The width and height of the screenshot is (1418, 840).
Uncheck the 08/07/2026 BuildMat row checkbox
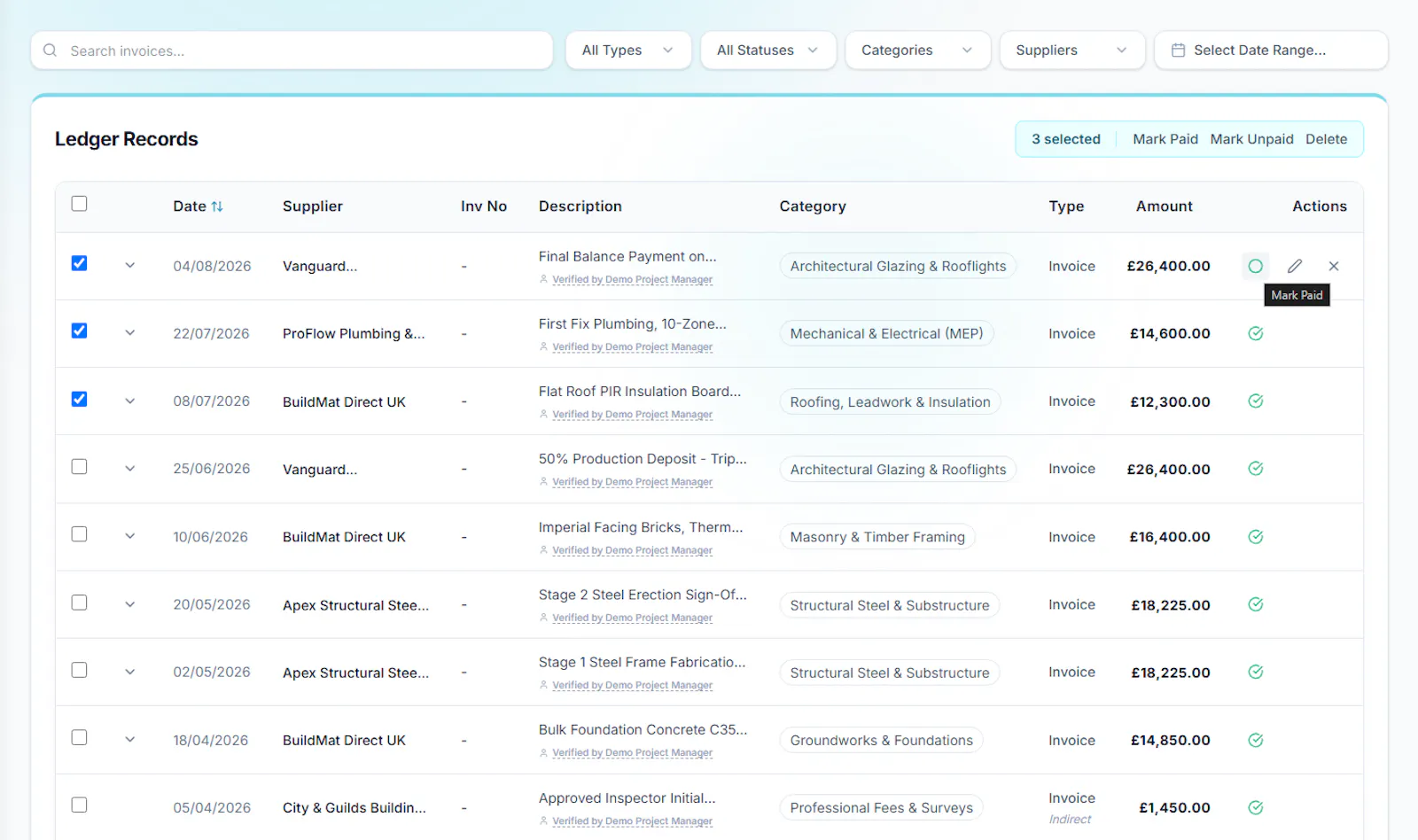coord(79,399)
